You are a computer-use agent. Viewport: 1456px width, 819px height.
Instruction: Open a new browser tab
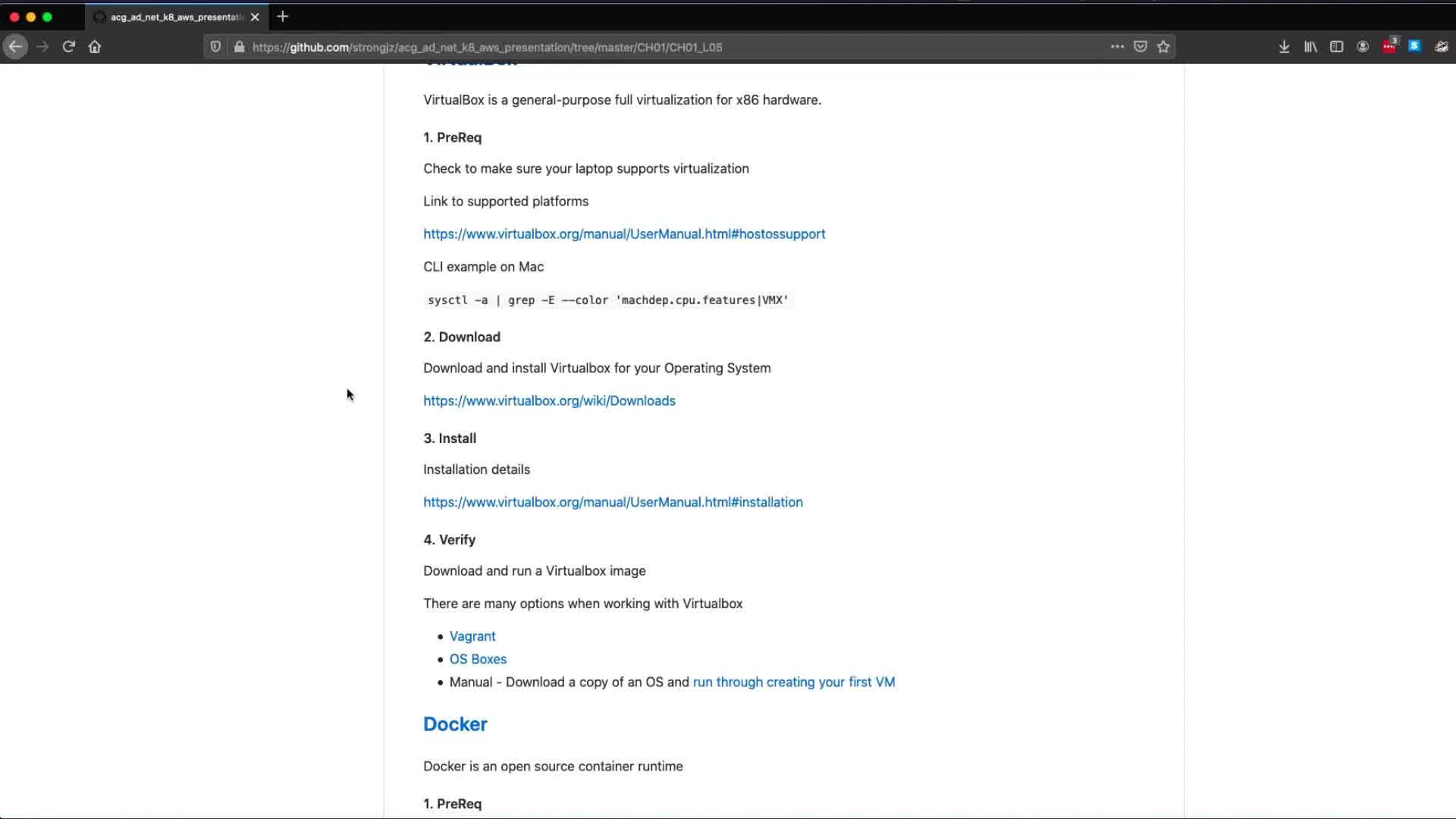[x=283, y=17]
